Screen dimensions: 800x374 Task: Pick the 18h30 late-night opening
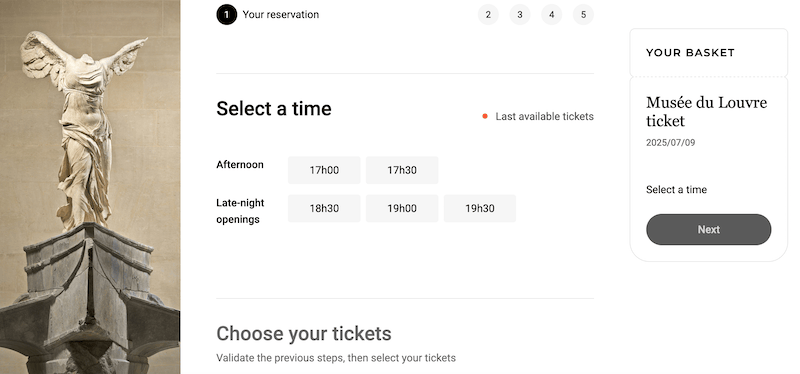coord(324,208)
